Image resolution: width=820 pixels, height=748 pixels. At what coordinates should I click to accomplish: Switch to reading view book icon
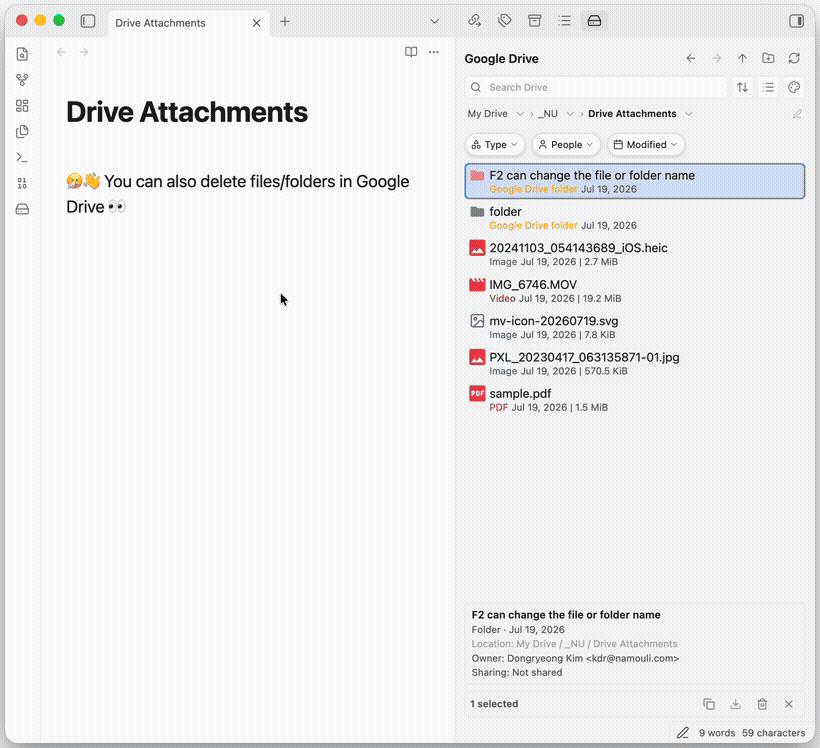pyautogui.click(x=411, y=52)
